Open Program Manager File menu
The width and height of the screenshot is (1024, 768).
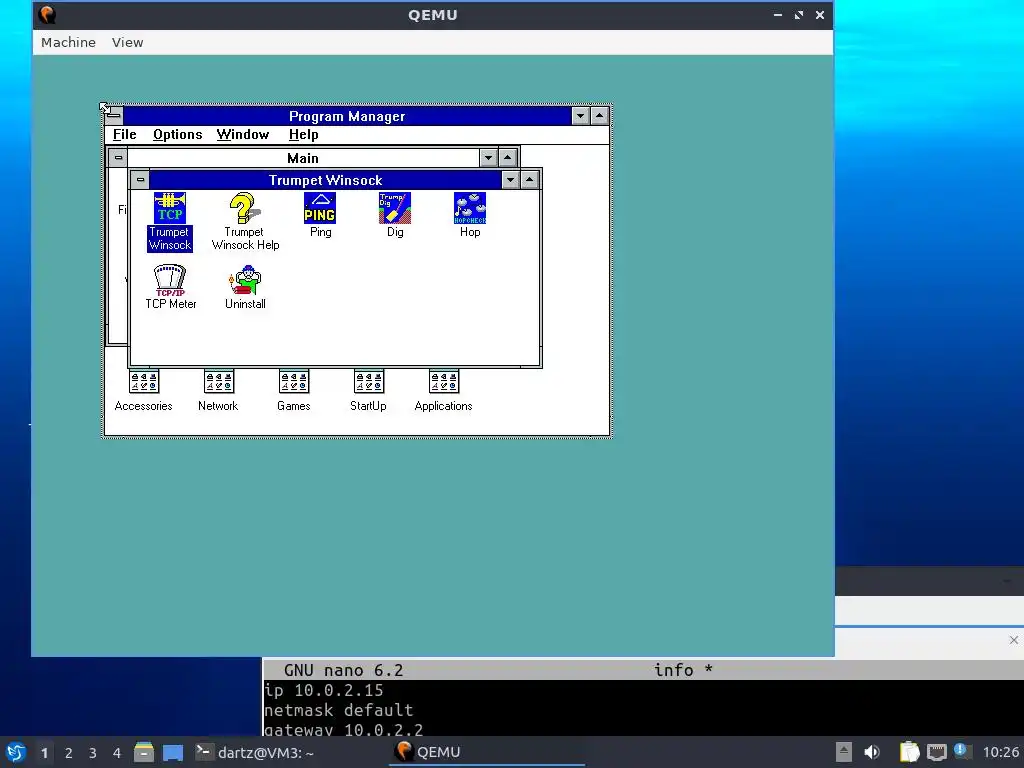pos(124,135)
